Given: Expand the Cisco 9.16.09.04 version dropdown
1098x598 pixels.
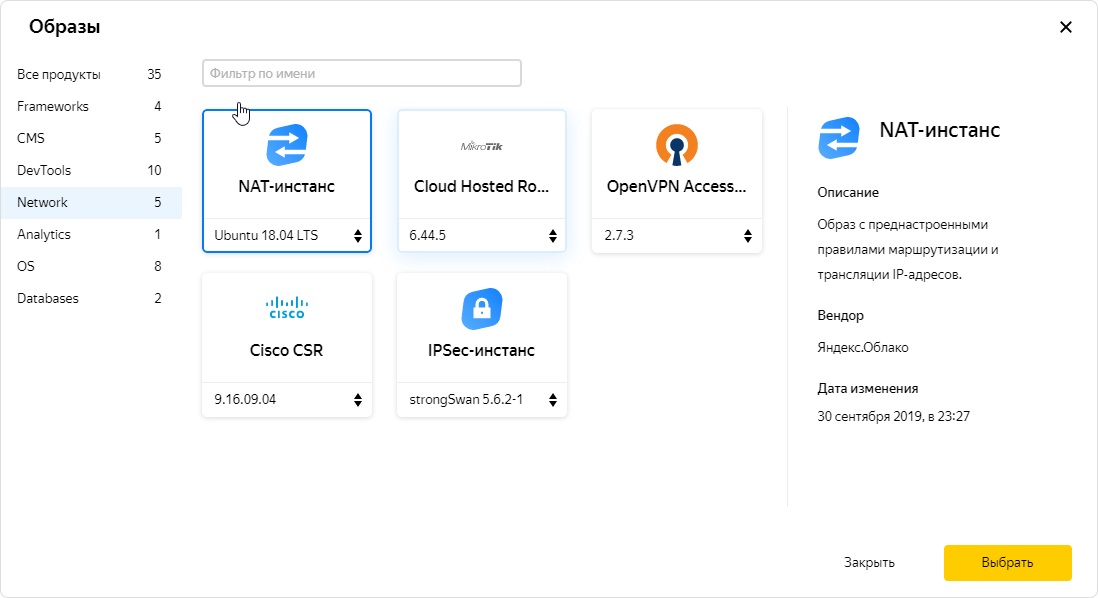Looking at the screenshot, I should [x=287, y=400].
